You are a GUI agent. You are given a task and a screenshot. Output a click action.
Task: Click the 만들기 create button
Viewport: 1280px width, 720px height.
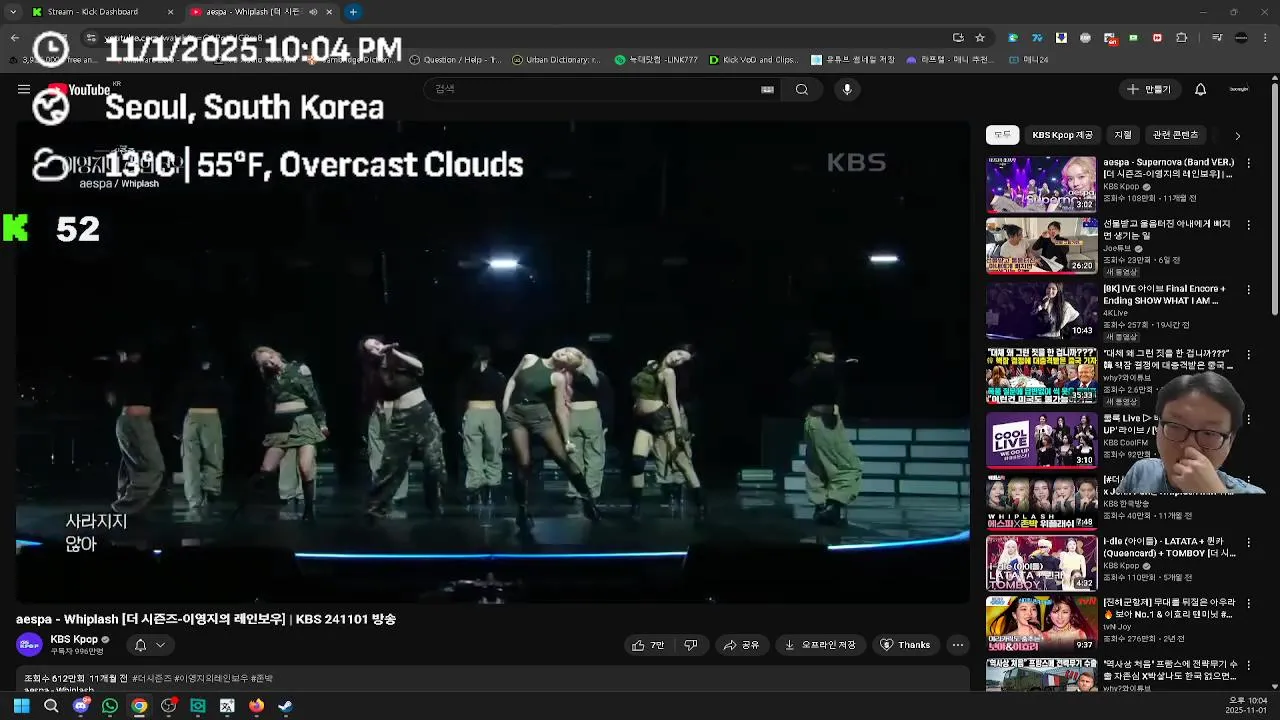click(1149, 89)
